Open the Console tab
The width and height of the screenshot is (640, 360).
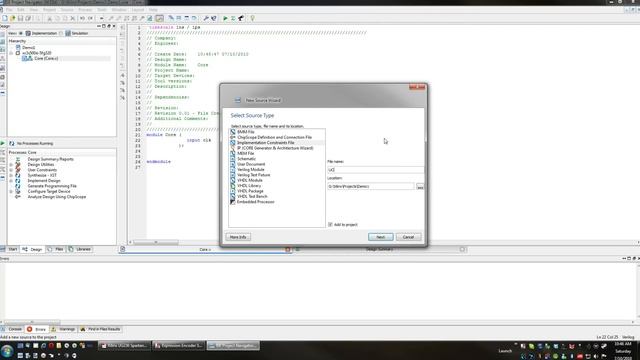point(12,329)
